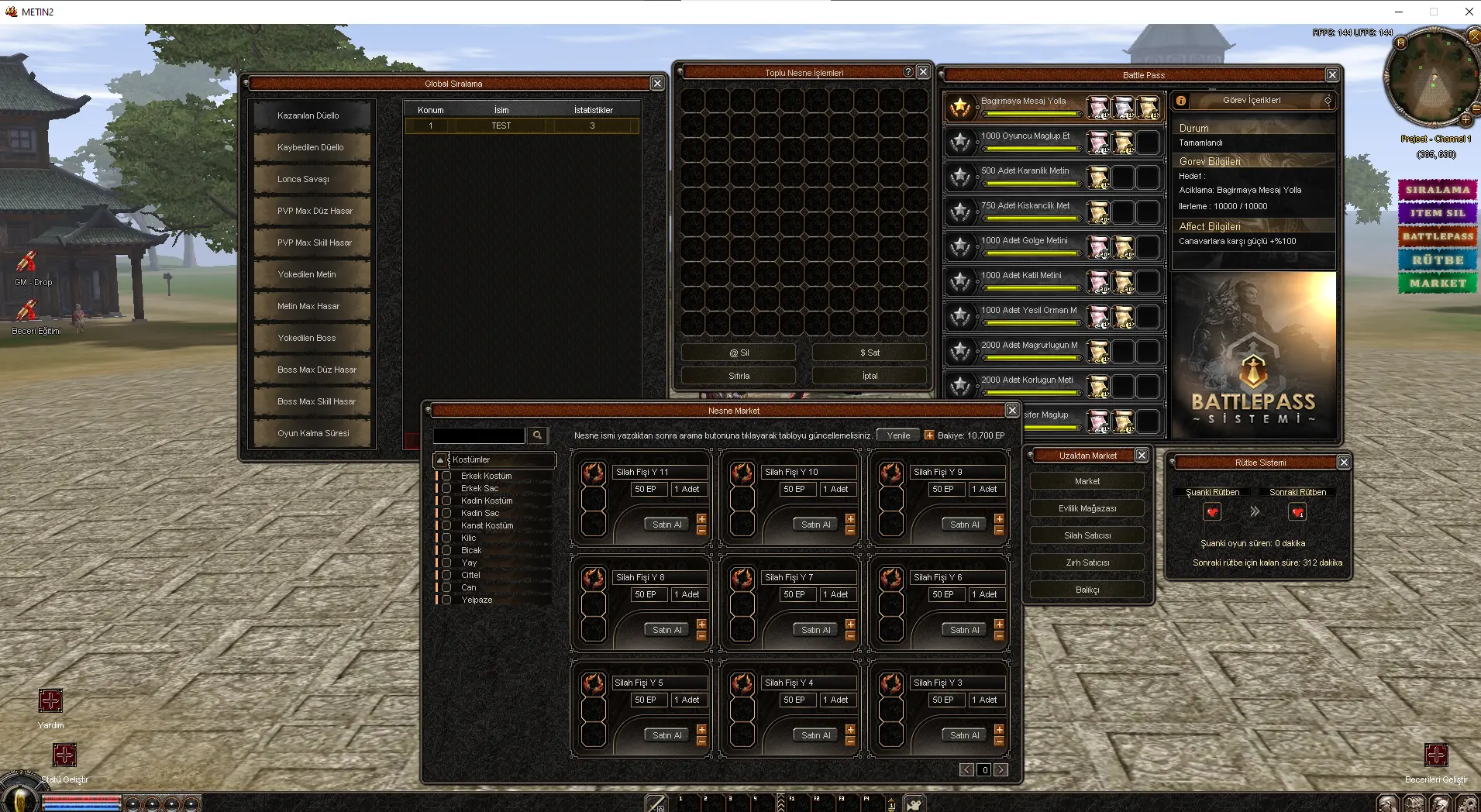1481x812 pixels.
Task: Increase quantity for Silah Fişi Y 11
Action: pos(701,518)
